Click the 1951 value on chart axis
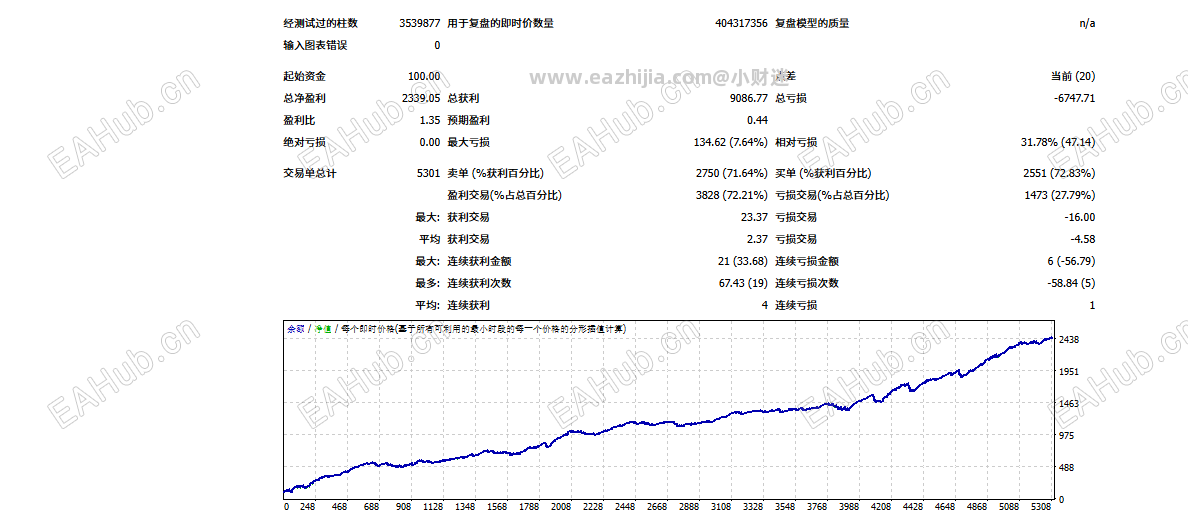The height and width of the screenshot is (520, 1188). click(x=1069, y=371)
